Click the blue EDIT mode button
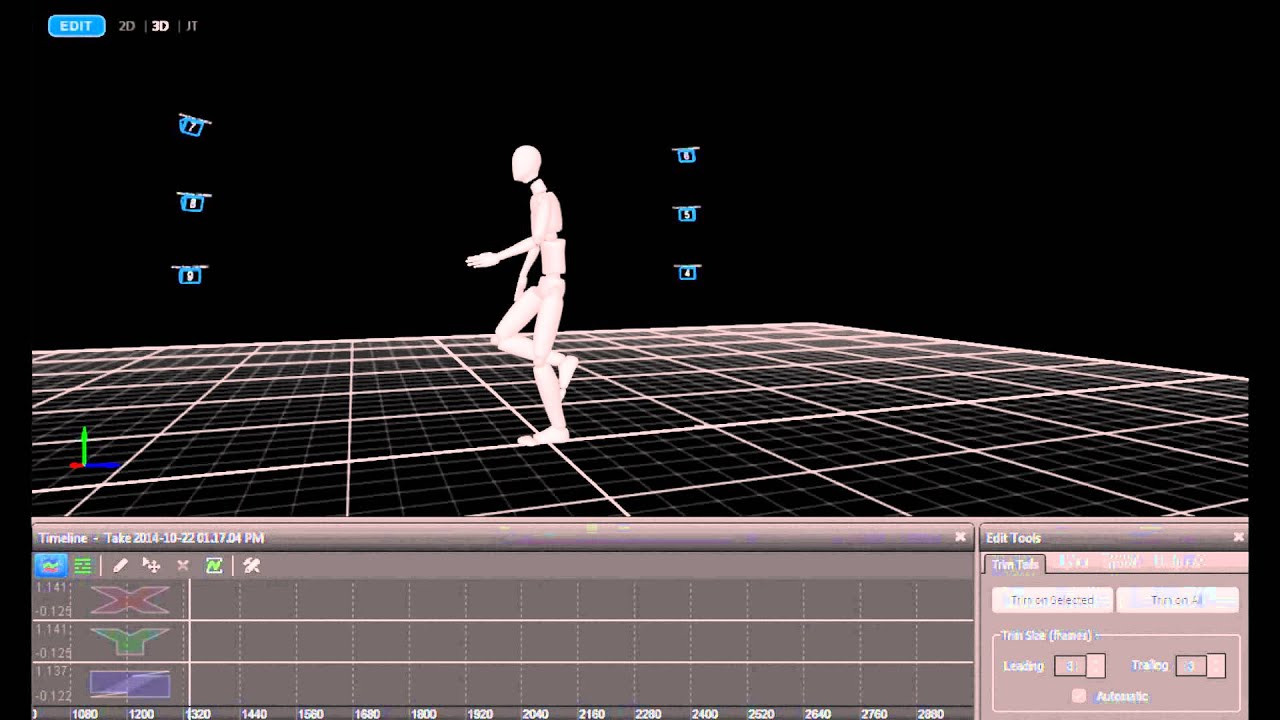 [x=76, y=26]
